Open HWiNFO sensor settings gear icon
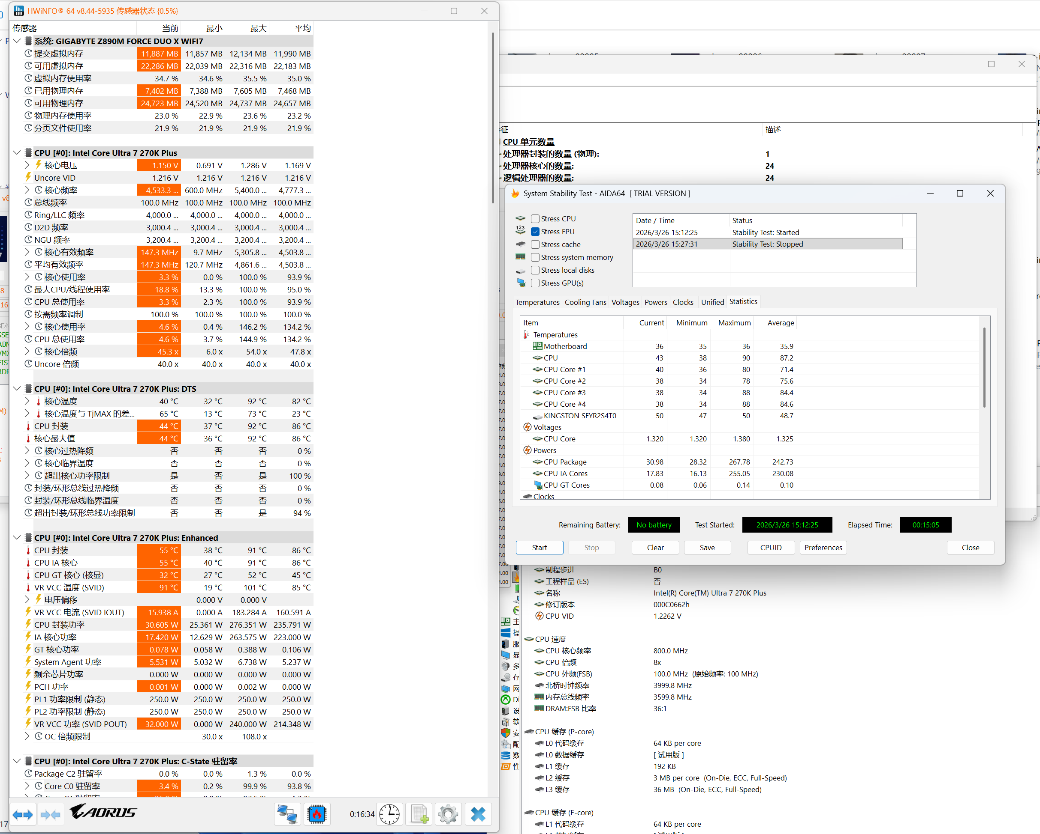 (448, 814)
